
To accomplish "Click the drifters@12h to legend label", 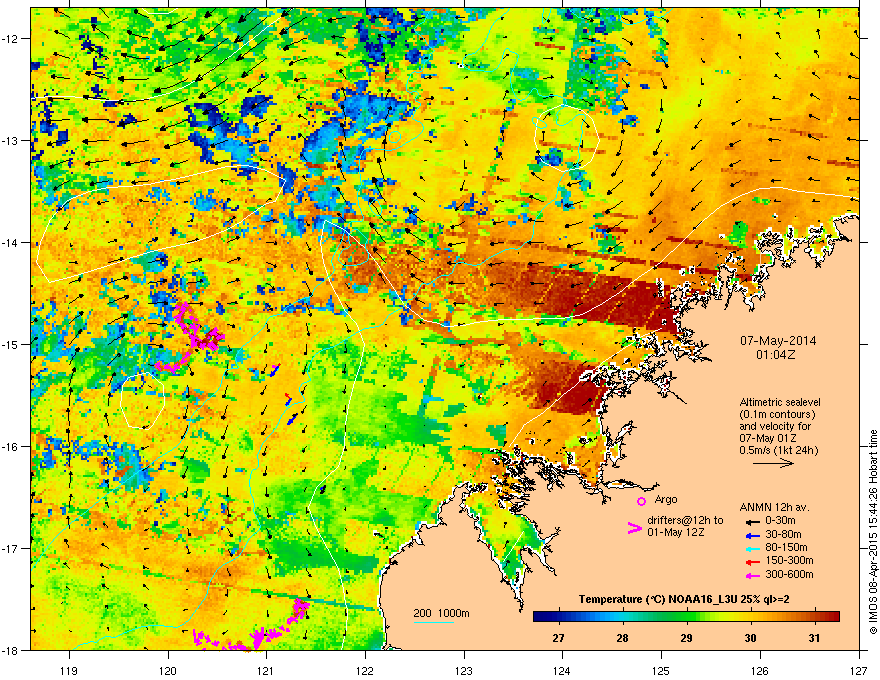I will pos(685,521).
